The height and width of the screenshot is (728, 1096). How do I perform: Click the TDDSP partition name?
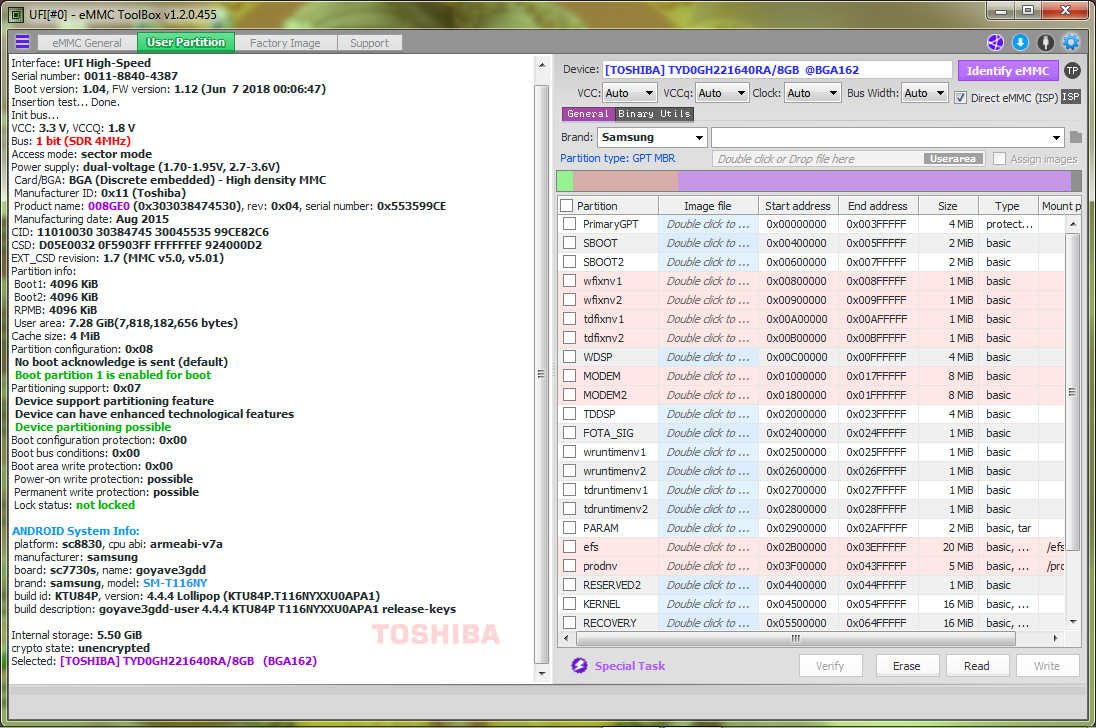coord(599,414)
